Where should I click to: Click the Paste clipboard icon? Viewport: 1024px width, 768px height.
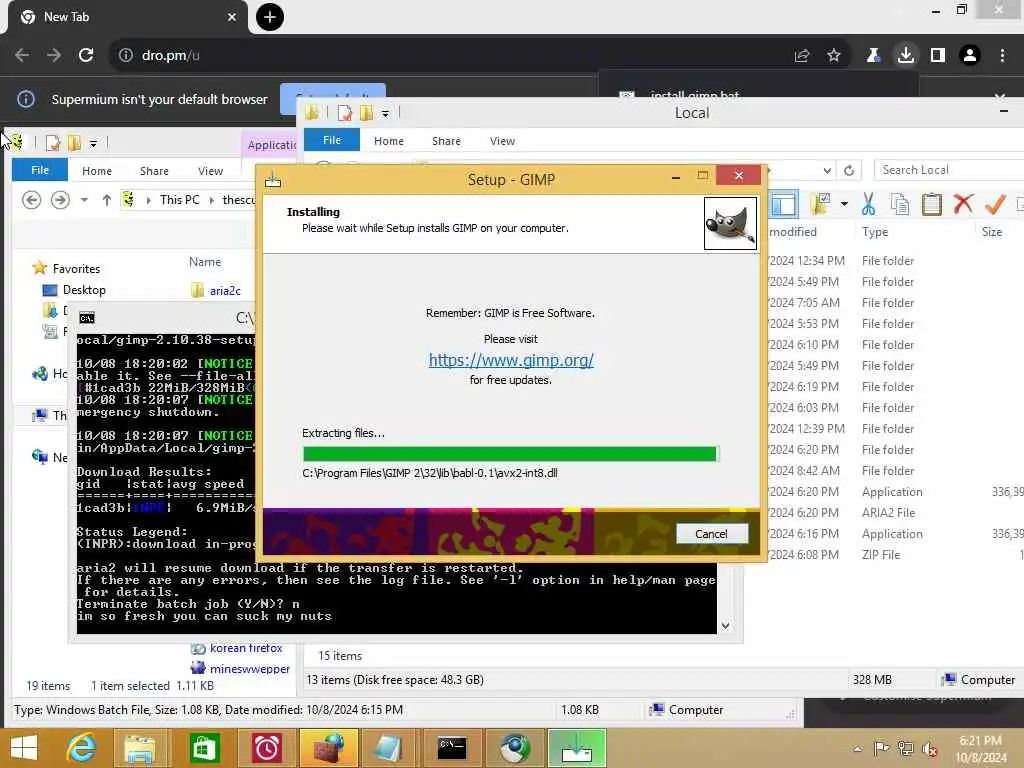tap(932, 204)
